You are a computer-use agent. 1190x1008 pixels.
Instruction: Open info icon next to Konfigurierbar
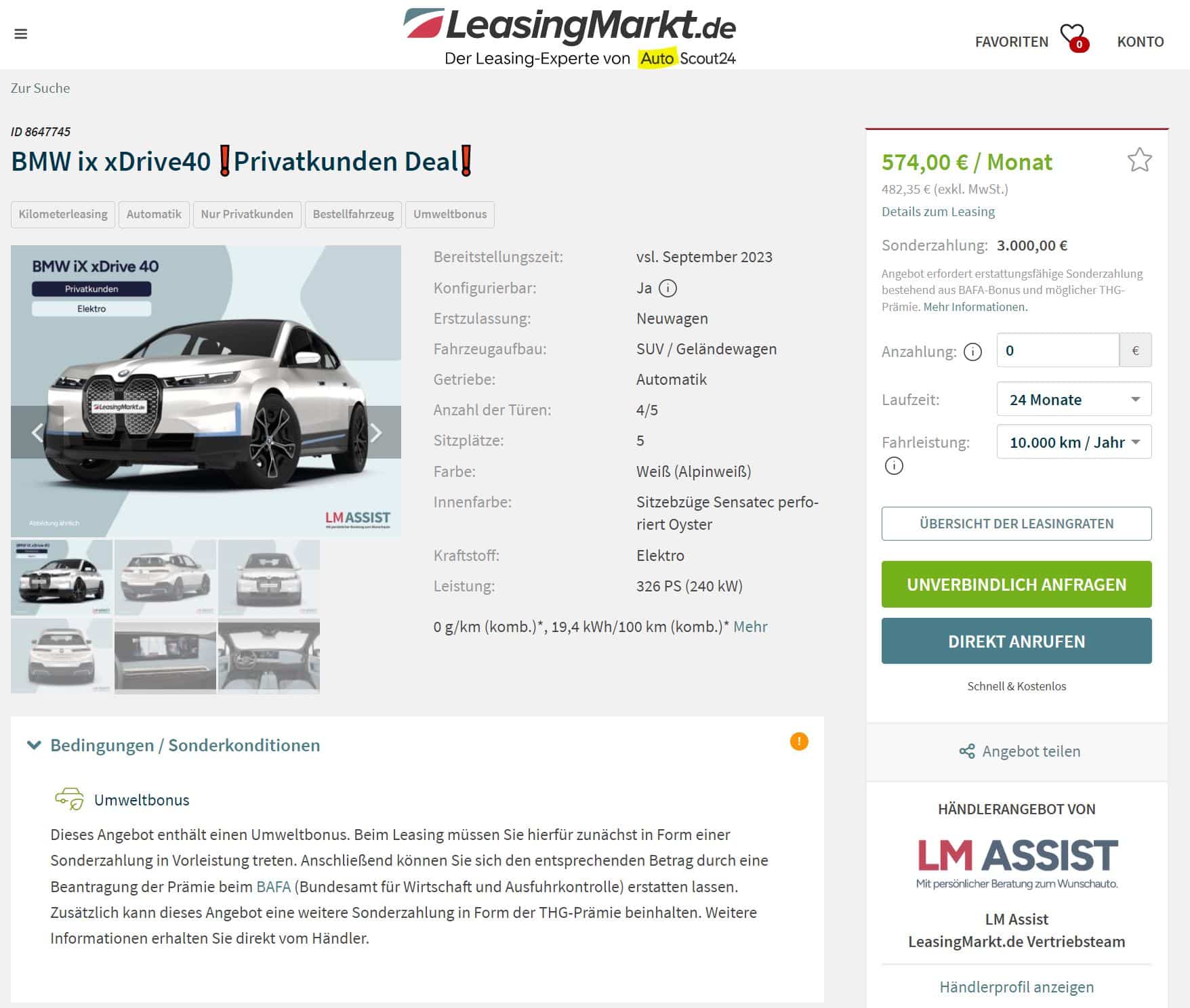(668, 289)
